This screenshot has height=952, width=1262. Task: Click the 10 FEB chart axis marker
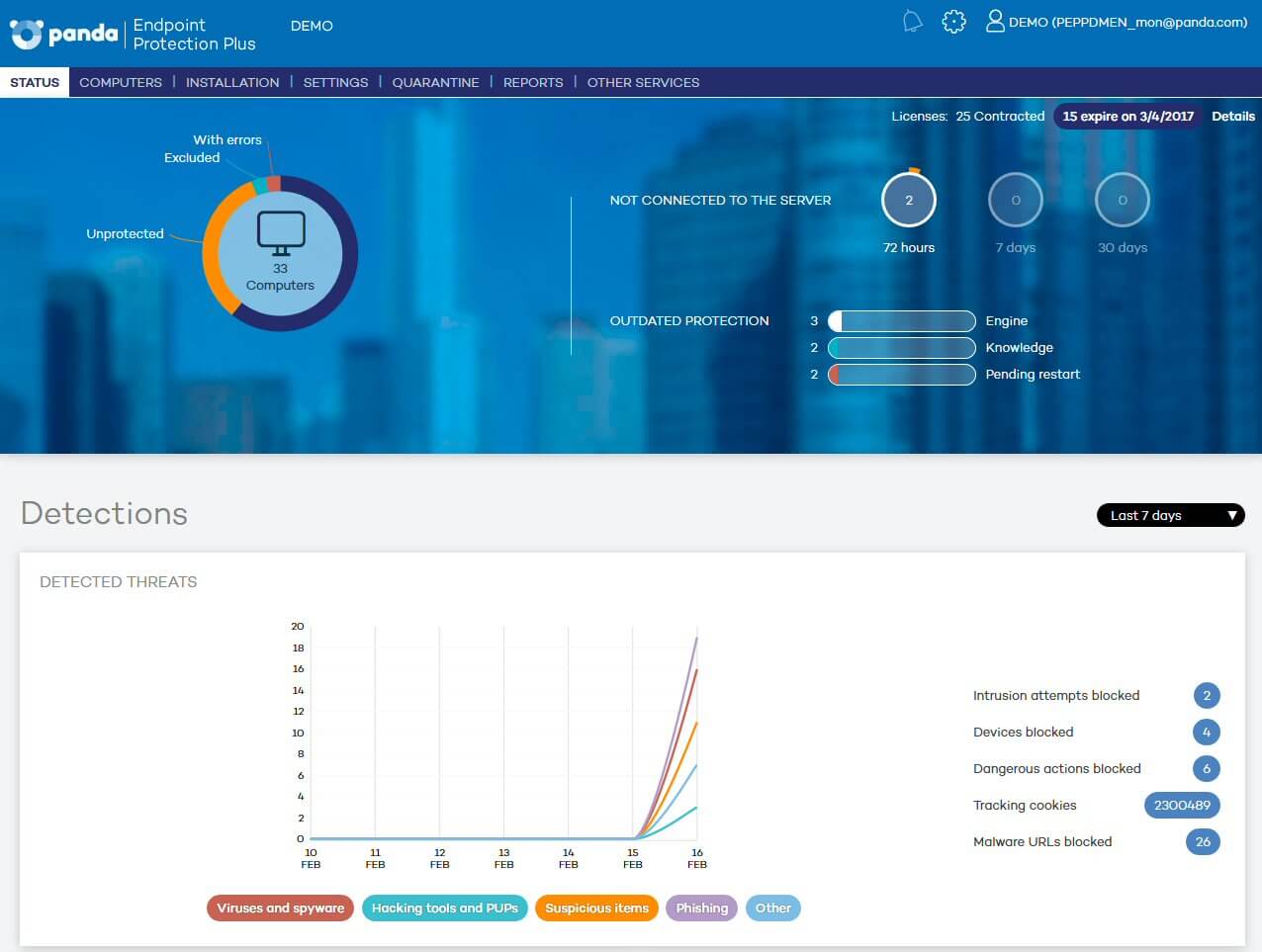(x=311, y=858)
